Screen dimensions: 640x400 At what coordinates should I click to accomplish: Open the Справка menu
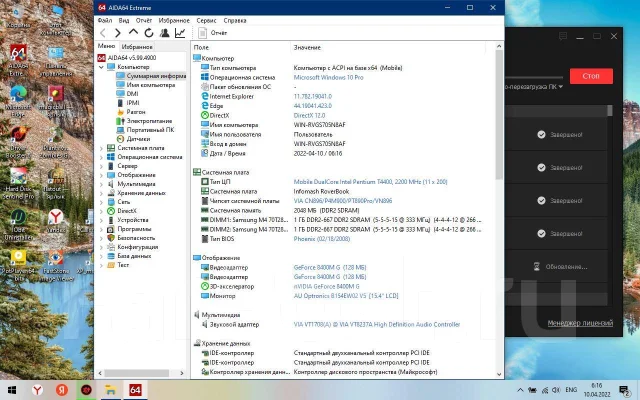coord(235,20)
